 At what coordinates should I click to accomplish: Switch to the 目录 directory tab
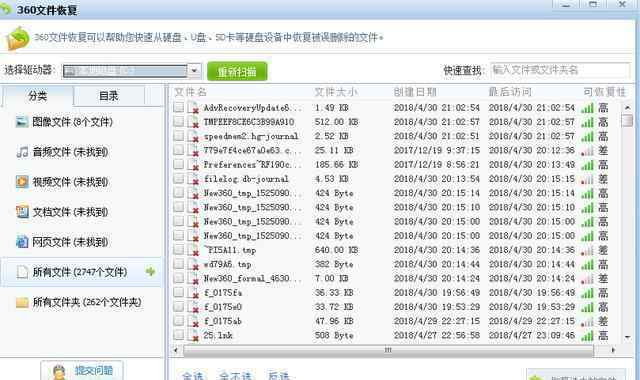109,96
